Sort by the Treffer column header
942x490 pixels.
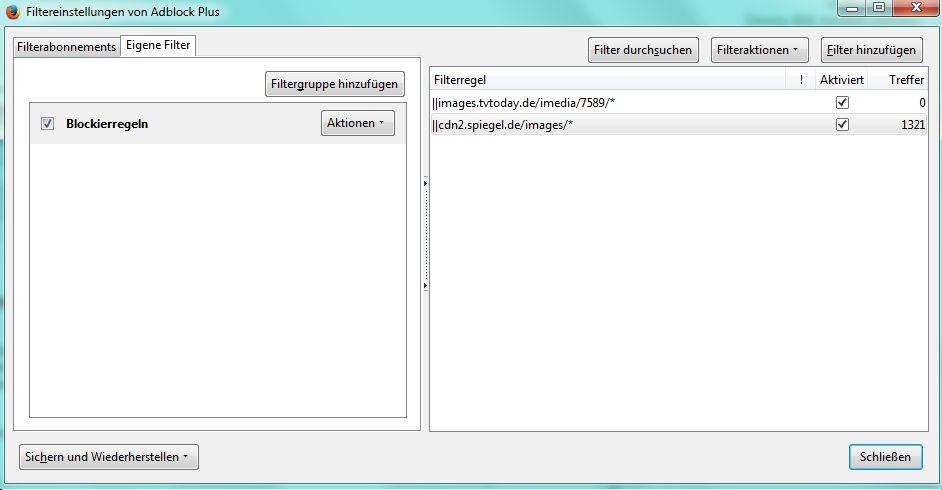point(898,79)
